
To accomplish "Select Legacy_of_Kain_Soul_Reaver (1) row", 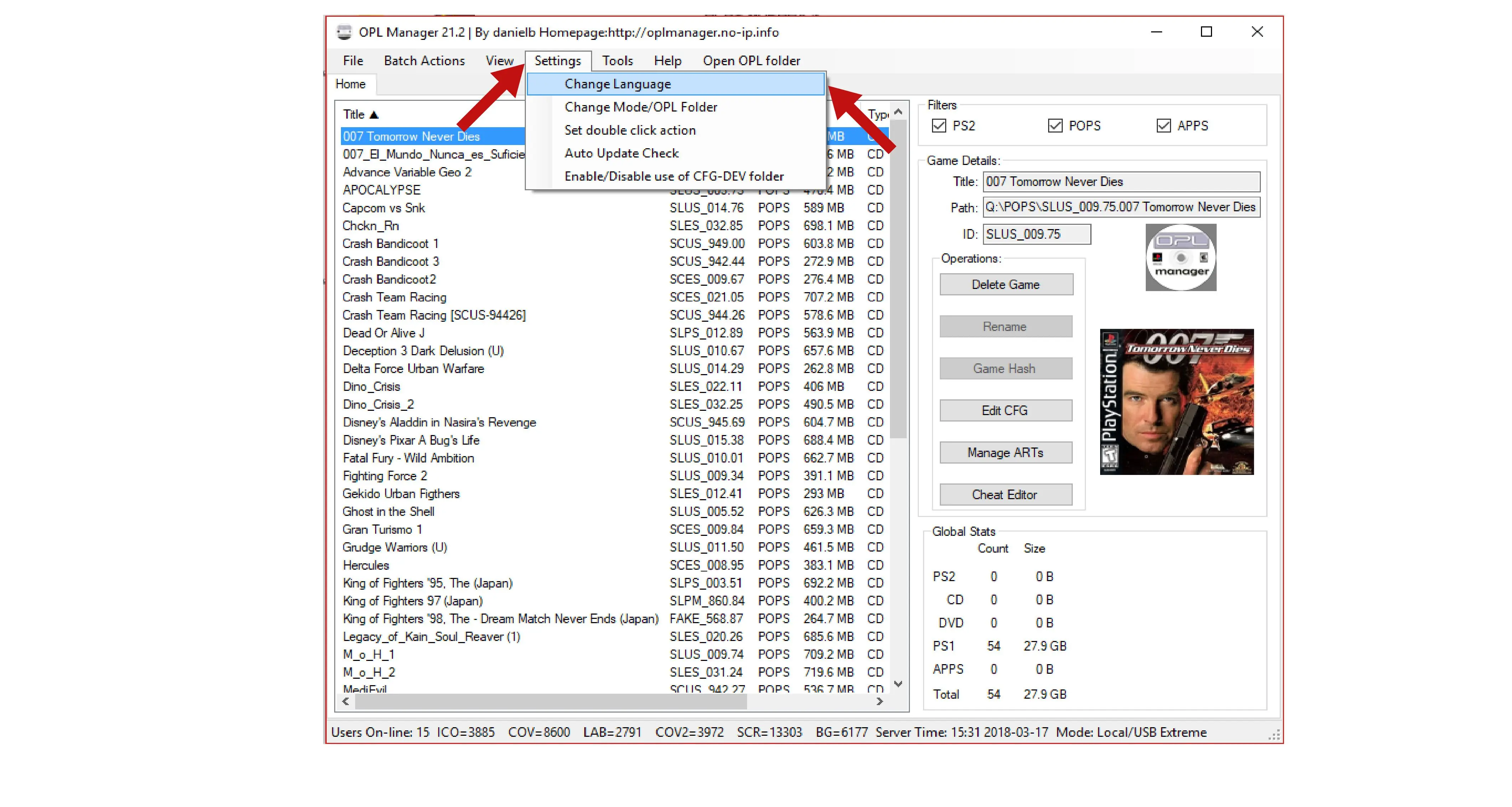I will tap(615, 637).
